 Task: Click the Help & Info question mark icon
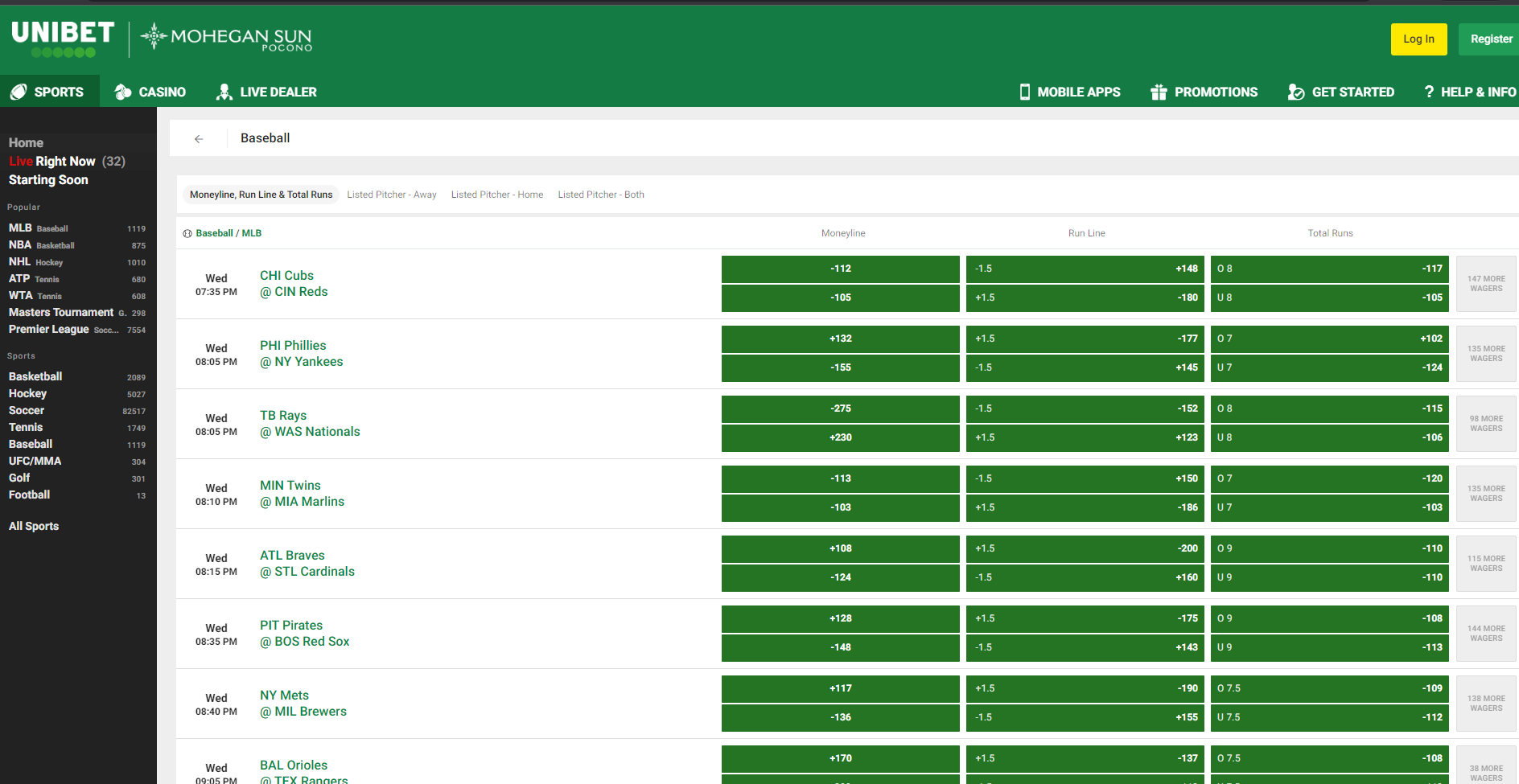point(1429,92)
